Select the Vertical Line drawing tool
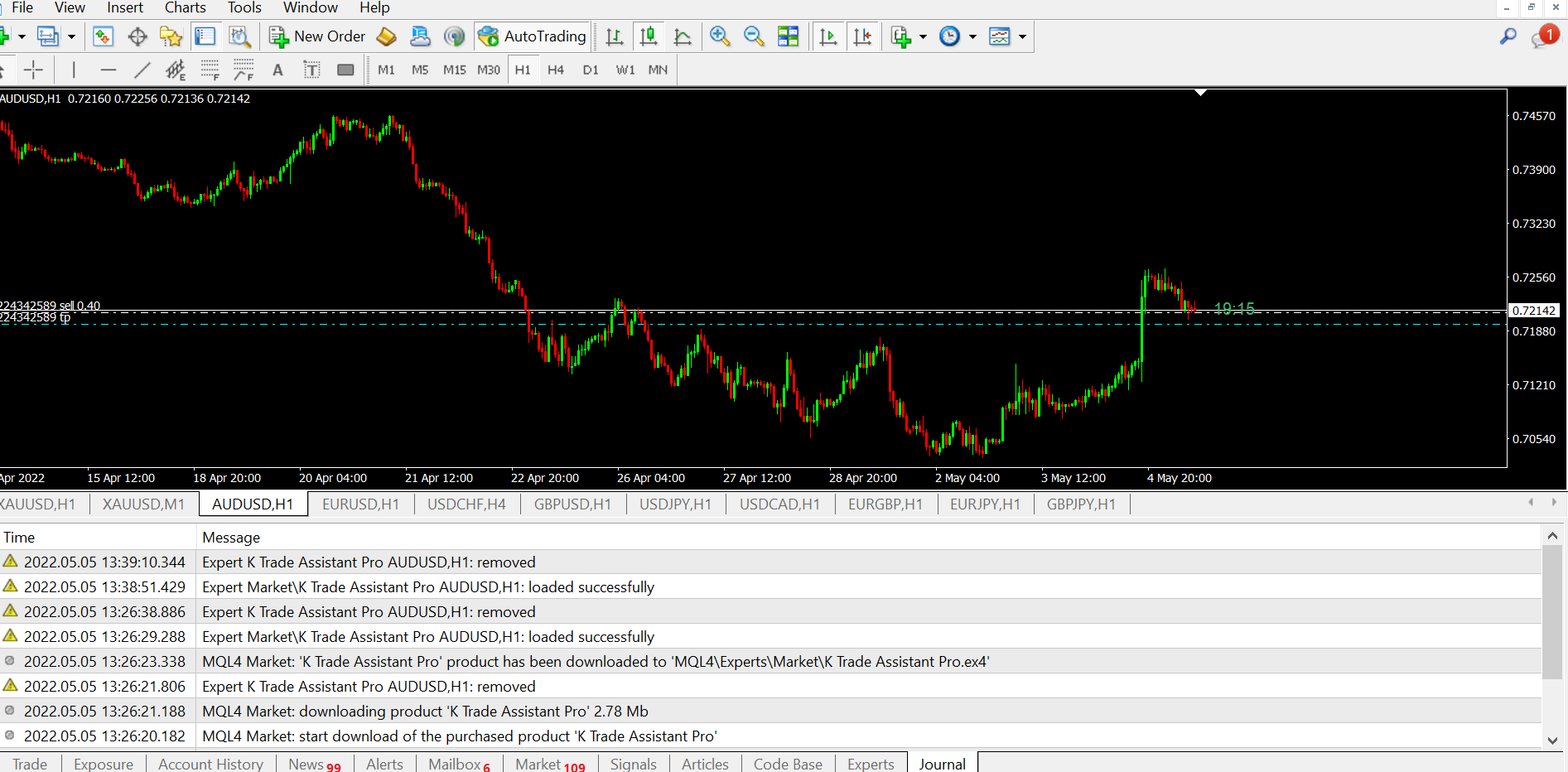The height and width of the screenshot is (772, 1568). [x=74, y=70]
